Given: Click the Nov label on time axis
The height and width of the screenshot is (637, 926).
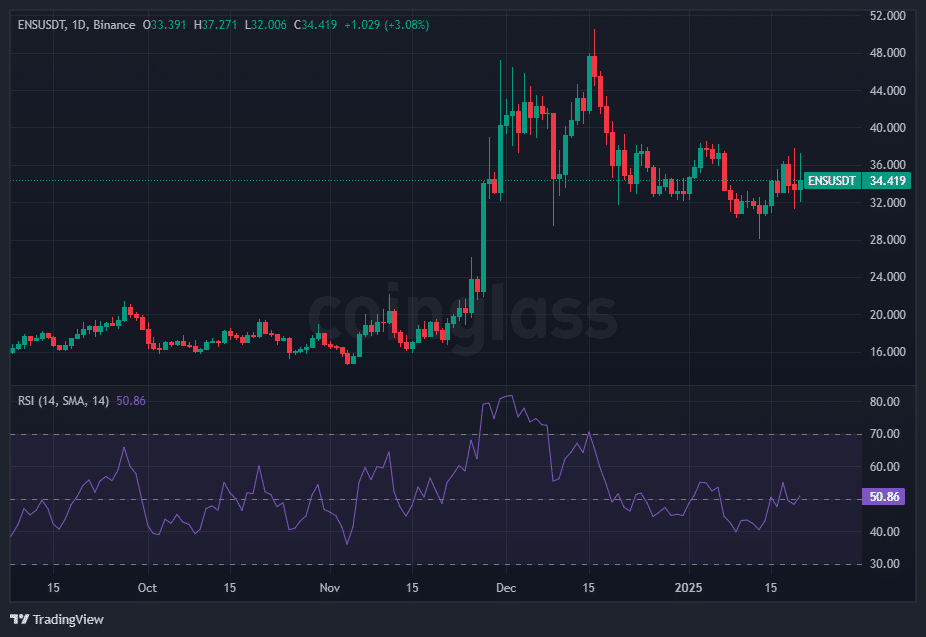Looking at the screenshot, I should pyautogui.click(x=326, y=587).
